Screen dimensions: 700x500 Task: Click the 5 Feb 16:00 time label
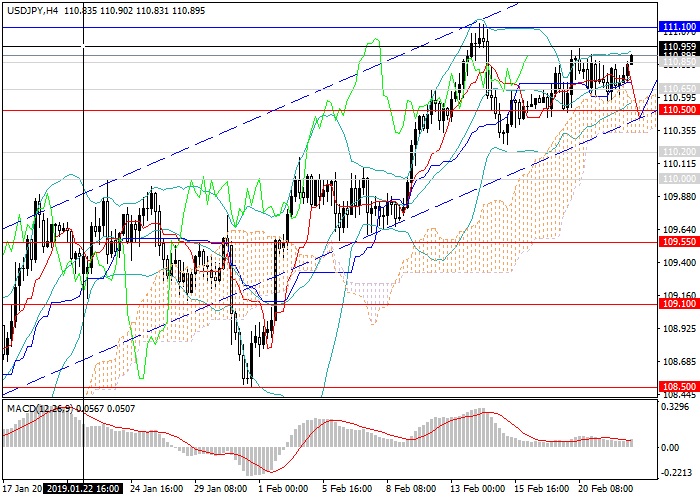coord(346,489)
